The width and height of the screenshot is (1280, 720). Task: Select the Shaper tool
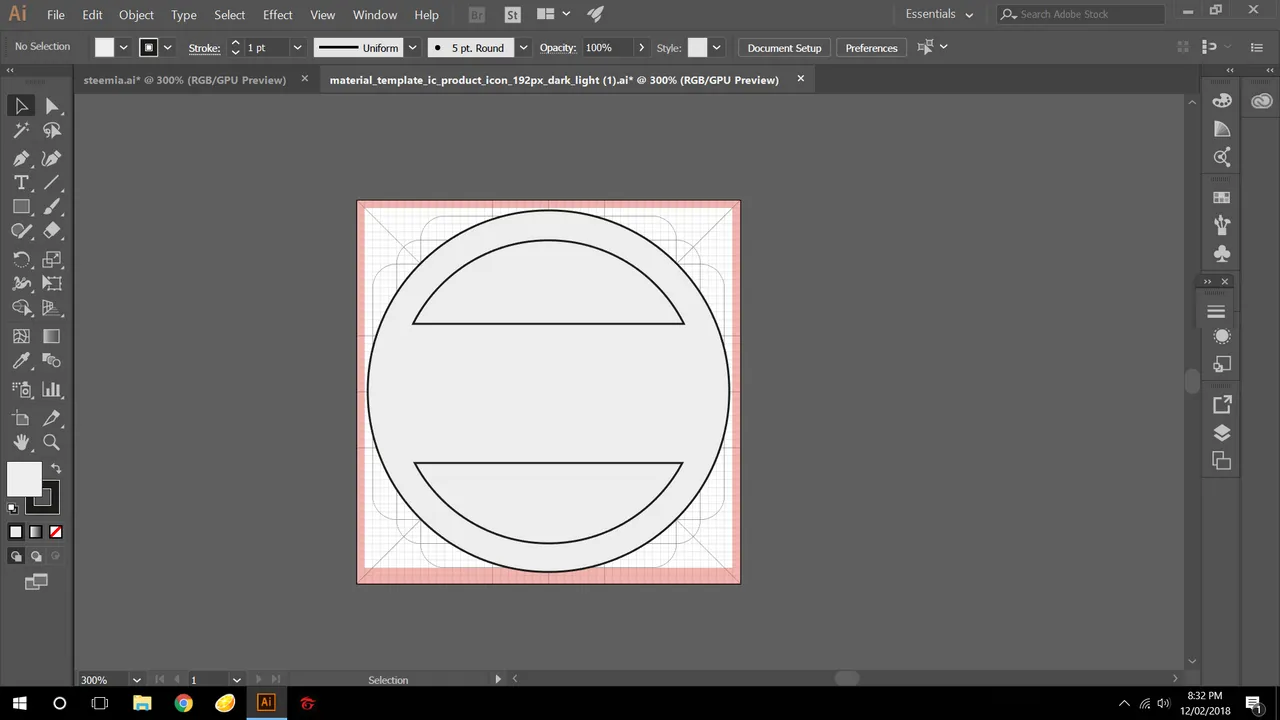point(21,231)
